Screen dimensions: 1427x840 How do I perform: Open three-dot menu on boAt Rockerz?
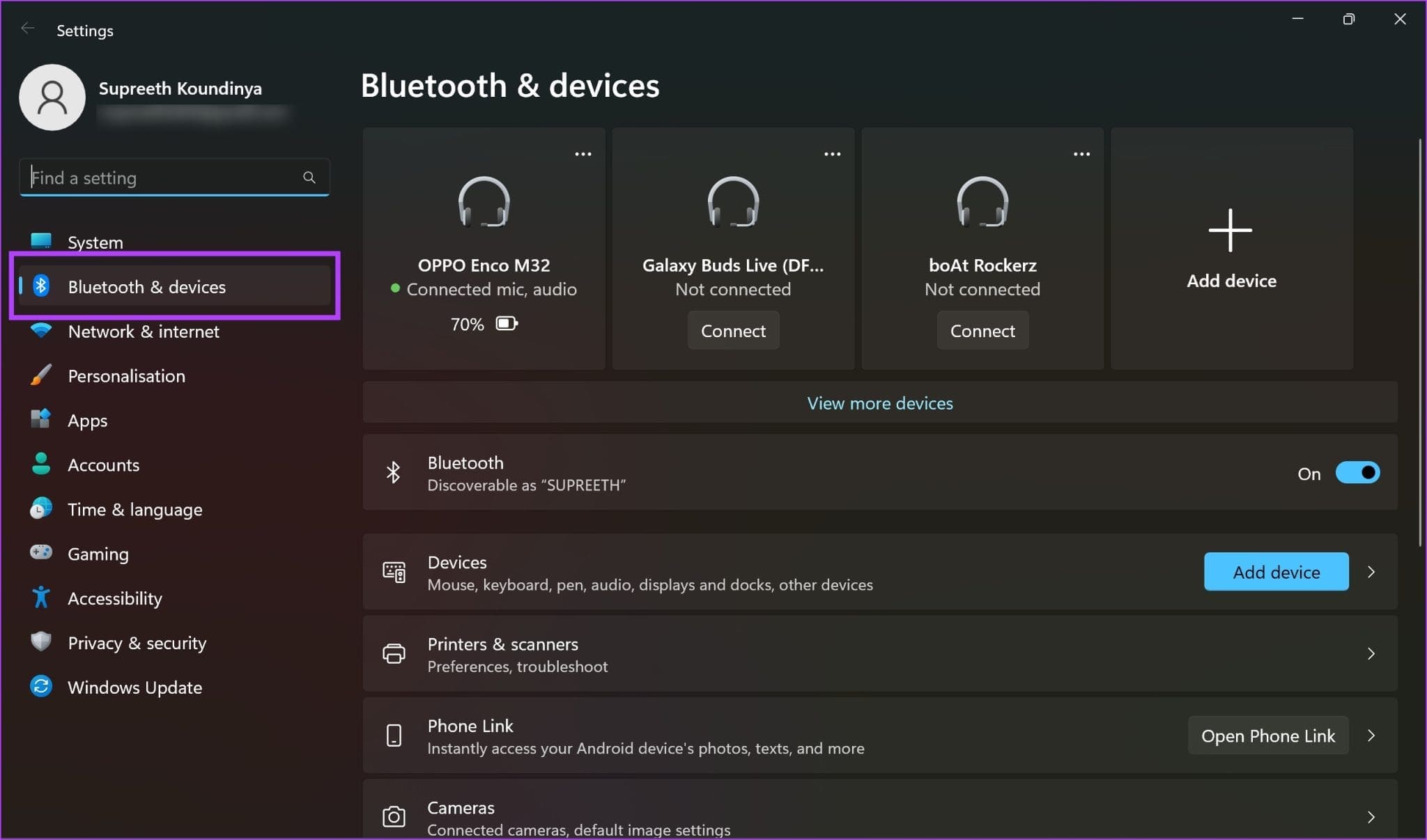1081,154
